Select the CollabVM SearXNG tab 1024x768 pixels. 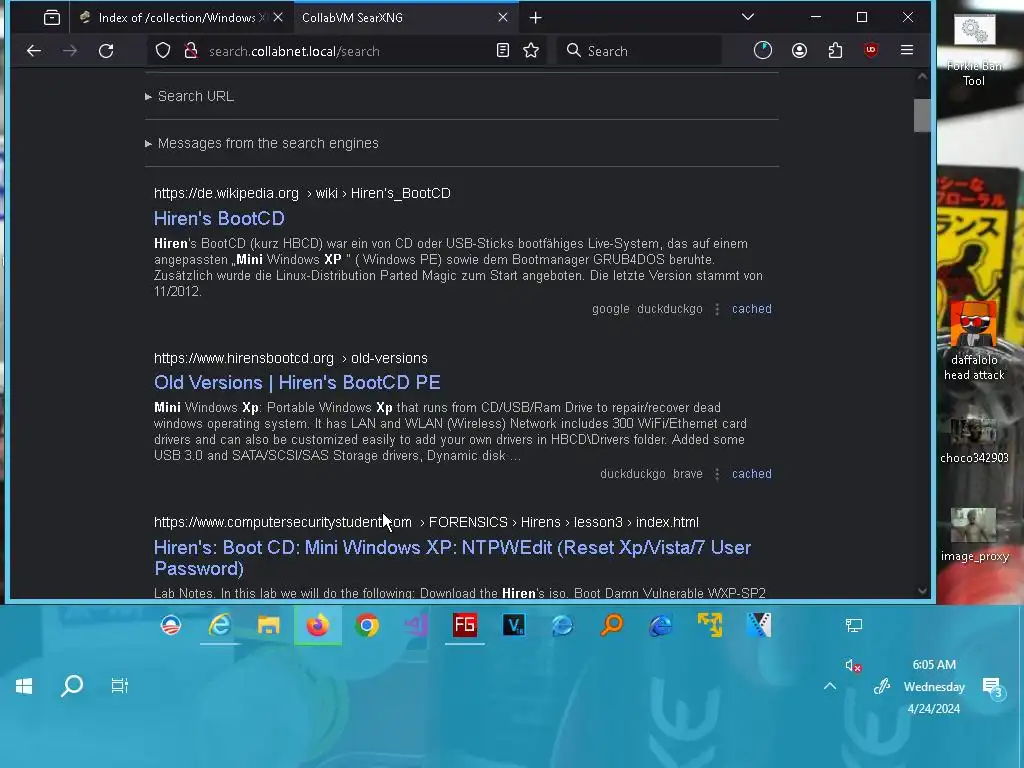pyautogui.click(x=398, y=18)
